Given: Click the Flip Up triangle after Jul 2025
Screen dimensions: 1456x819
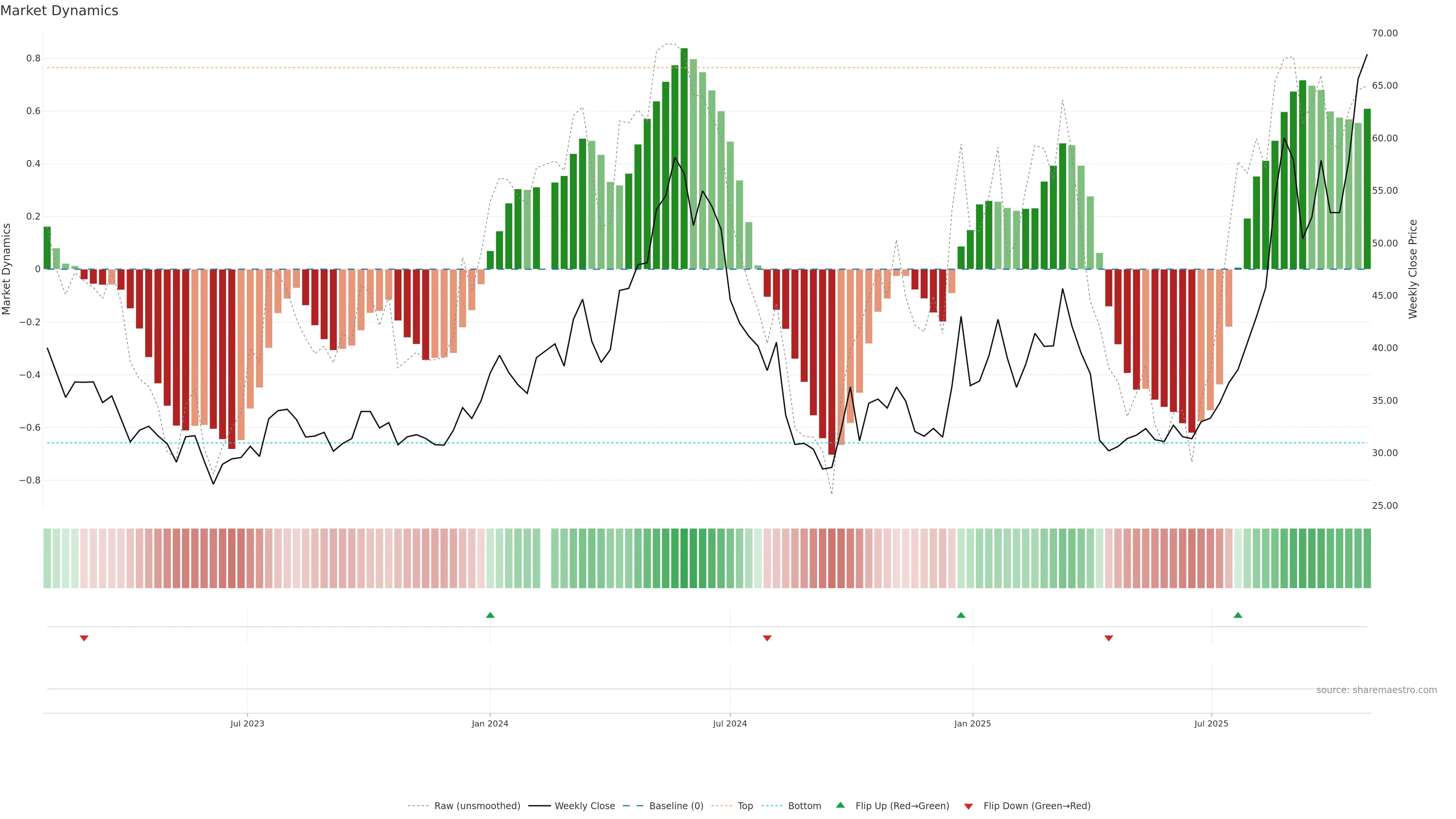Looking at the screenshot, I should point(1238,615).
